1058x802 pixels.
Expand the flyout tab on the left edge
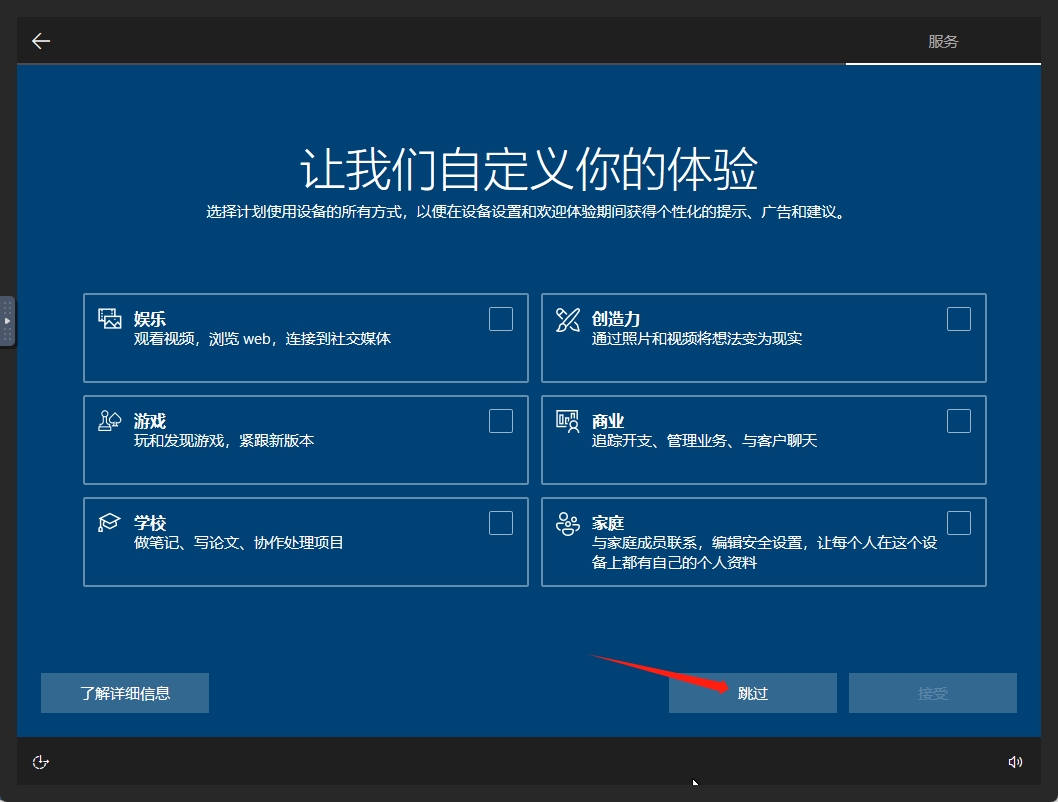tap(5, 320)
